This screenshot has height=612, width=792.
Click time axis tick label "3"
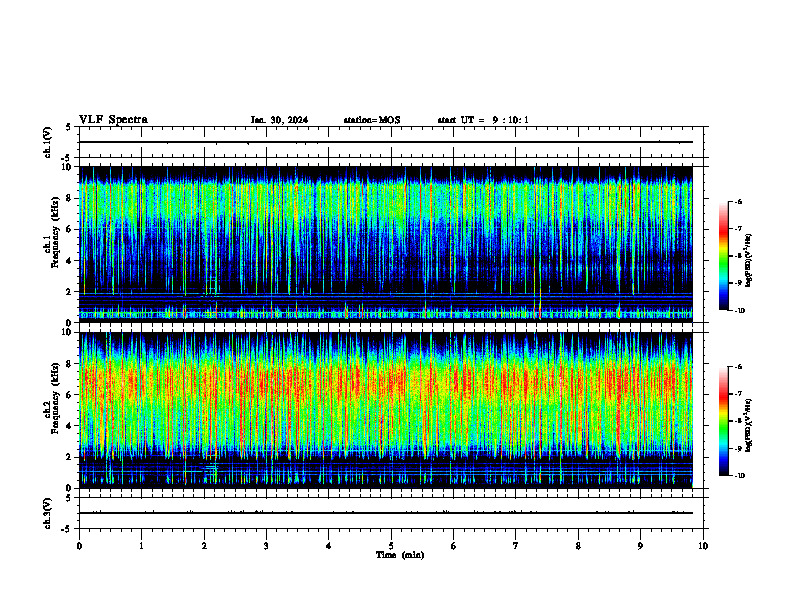point(266,546)
